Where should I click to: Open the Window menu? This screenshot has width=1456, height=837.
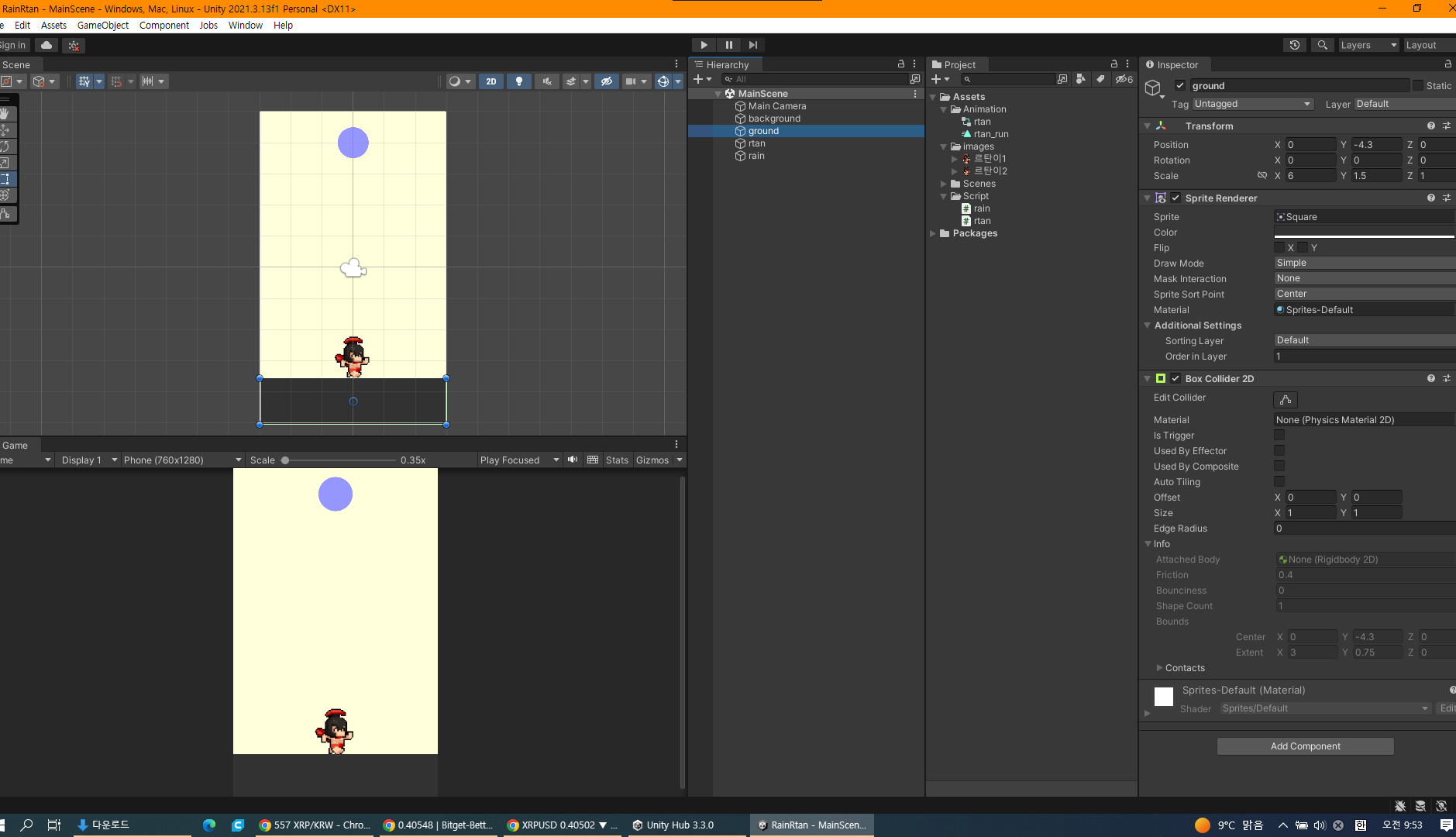tap(246, 25)
